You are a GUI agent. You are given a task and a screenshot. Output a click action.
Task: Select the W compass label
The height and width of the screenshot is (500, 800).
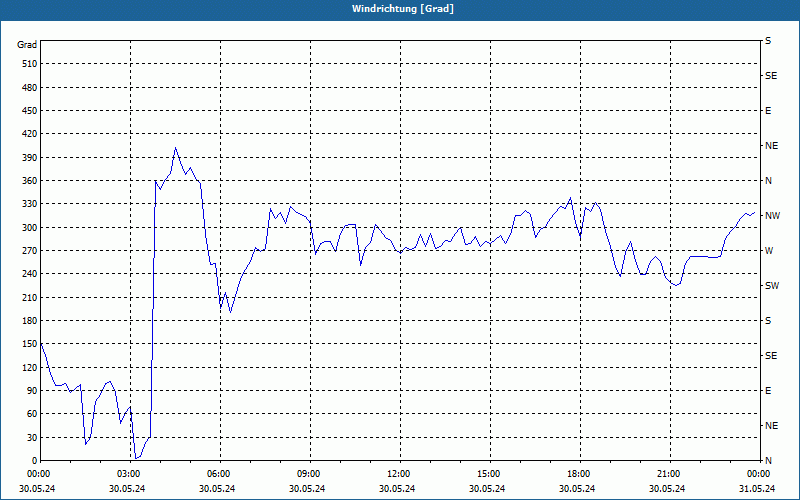click(769, 251)
